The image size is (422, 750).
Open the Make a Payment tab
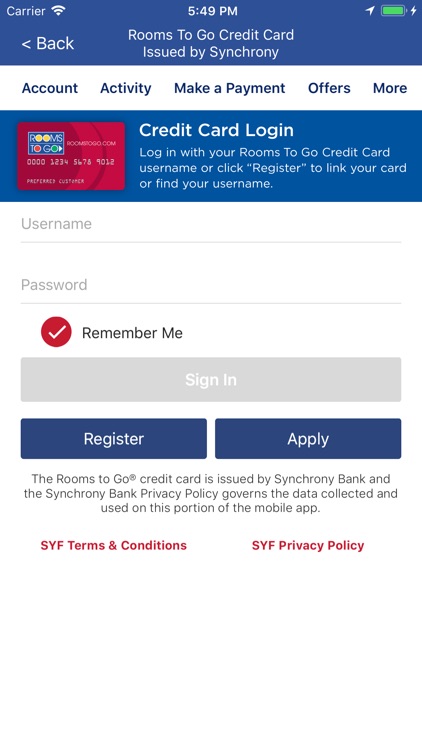[x=230, y=88]
